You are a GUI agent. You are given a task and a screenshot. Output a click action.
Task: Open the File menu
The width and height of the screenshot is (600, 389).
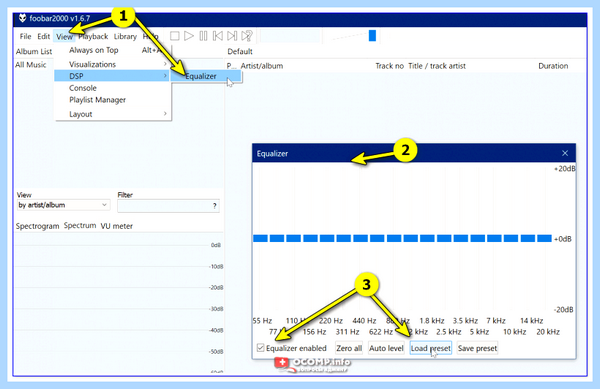tap(25, 36)
